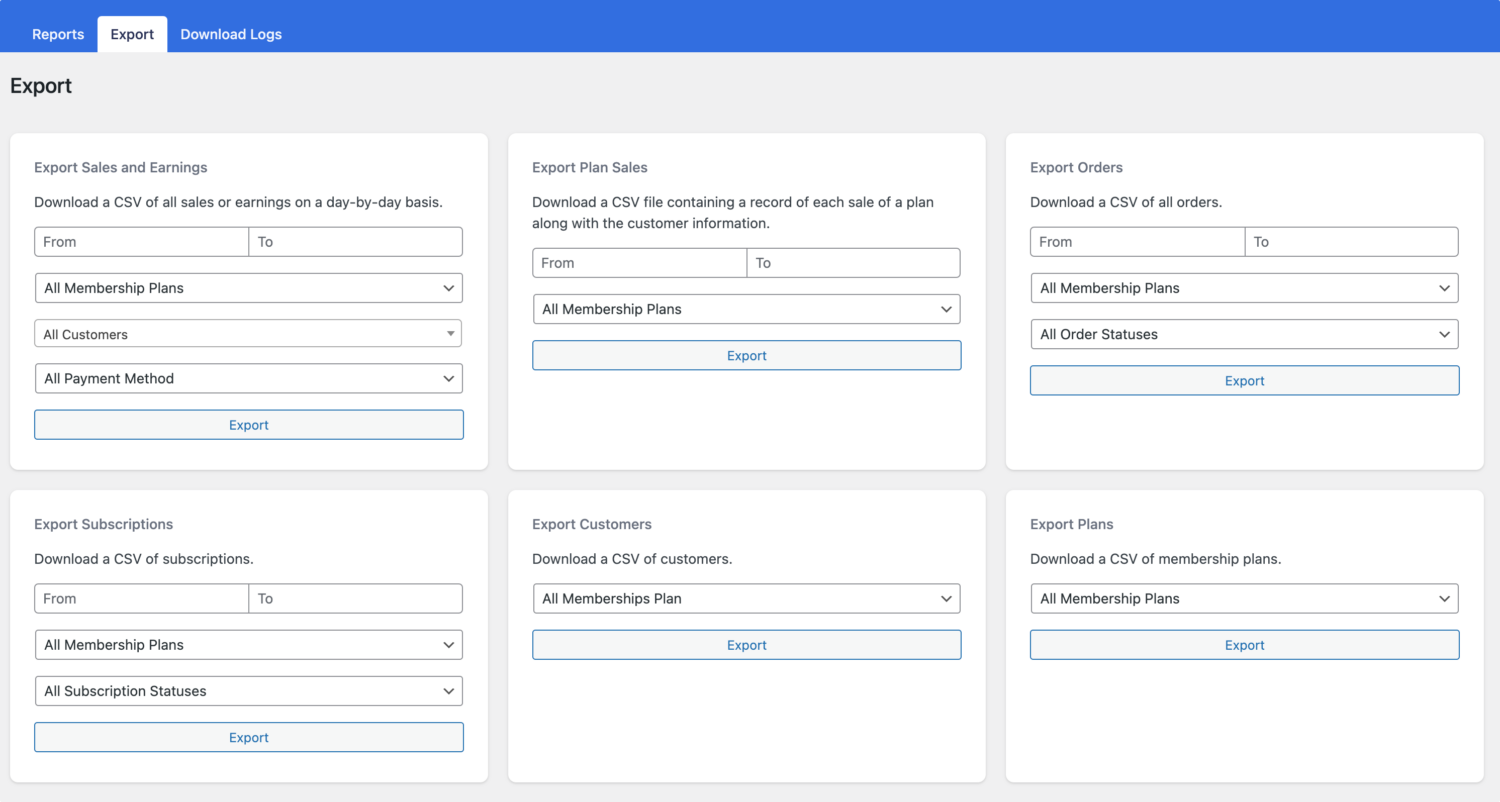The image size is (1500, 802).
Task: Click To date in Export Subscriptions
Action: point(356,599)
